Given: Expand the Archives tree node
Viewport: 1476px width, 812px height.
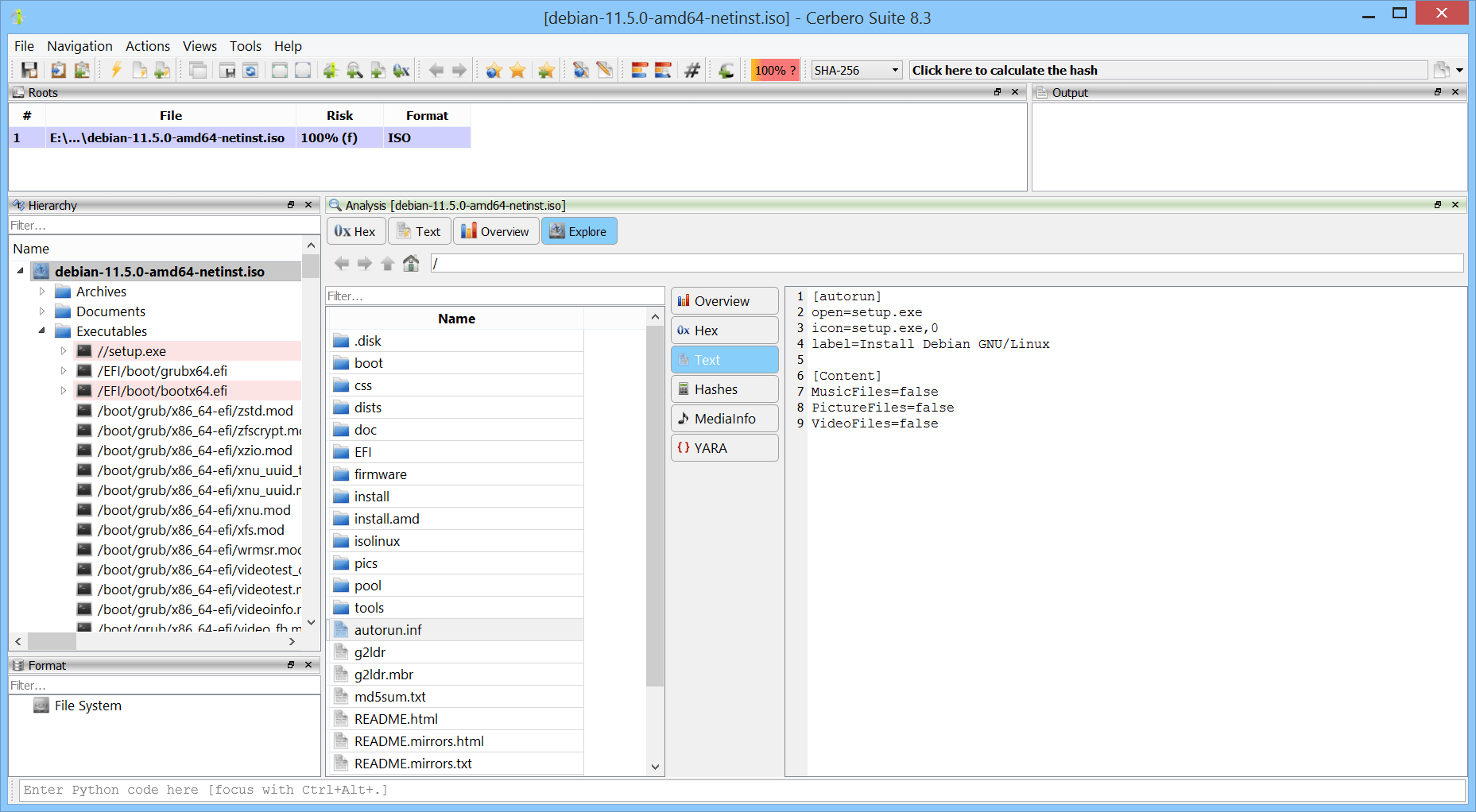Looking at the screenshot, I should click(x=42, y=292).
